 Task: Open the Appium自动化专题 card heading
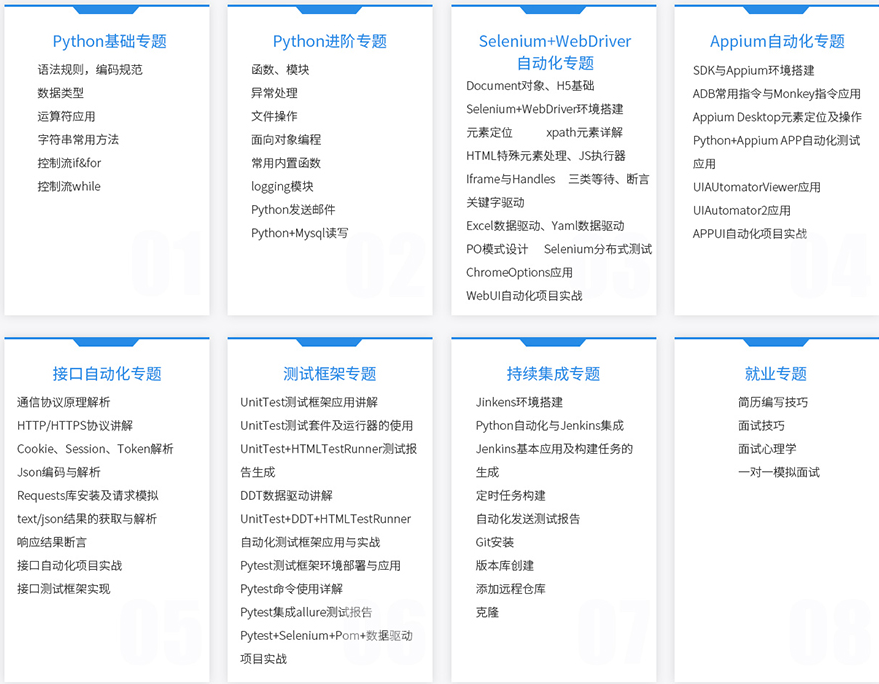[x=775, y=41]
